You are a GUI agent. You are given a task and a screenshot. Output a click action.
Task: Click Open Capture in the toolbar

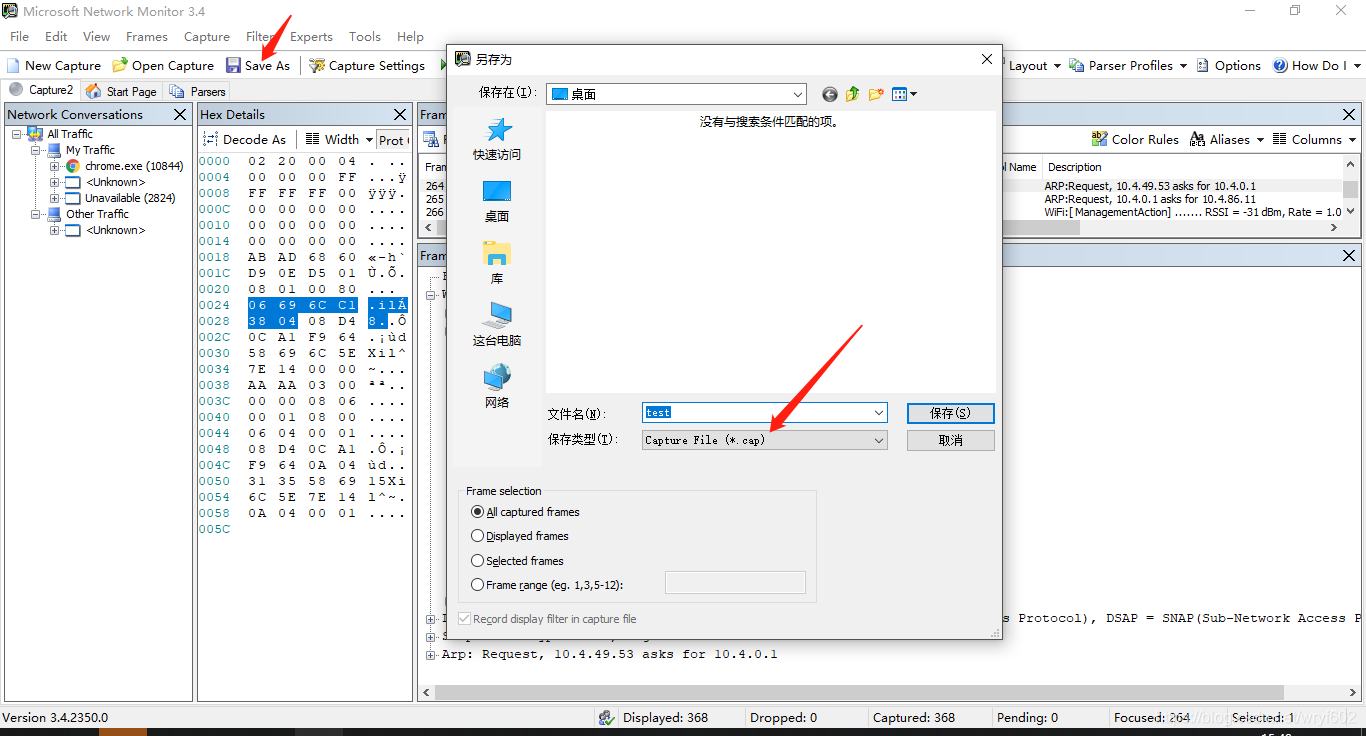(163, 65)
